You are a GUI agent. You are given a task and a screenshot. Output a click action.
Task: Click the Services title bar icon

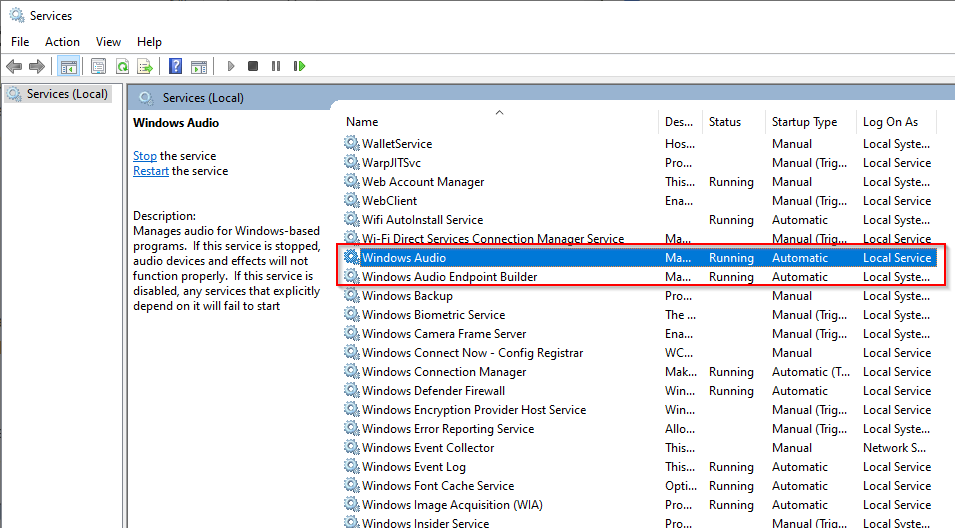point(16,15)
